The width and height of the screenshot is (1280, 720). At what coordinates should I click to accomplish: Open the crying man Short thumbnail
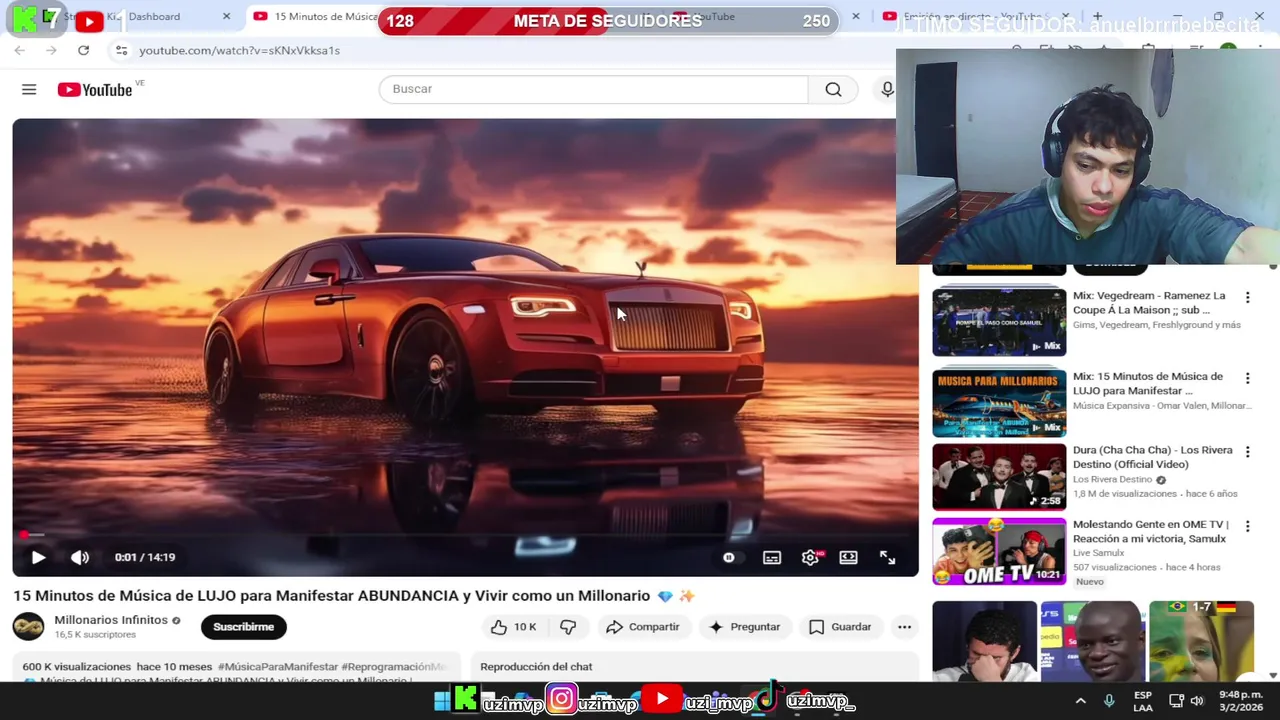tap(985, 641)
